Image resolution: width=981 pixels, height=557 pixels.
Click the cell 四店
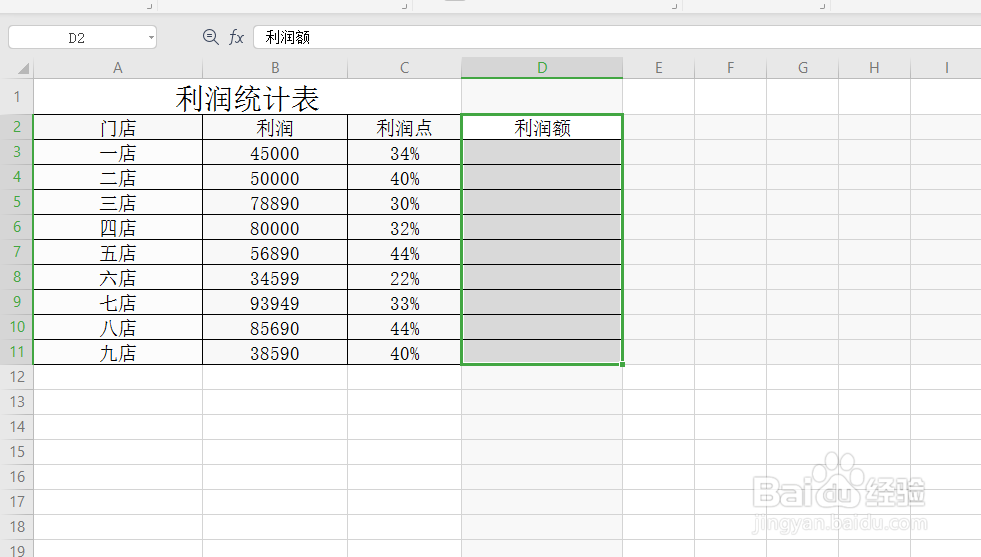coord(118,228)
